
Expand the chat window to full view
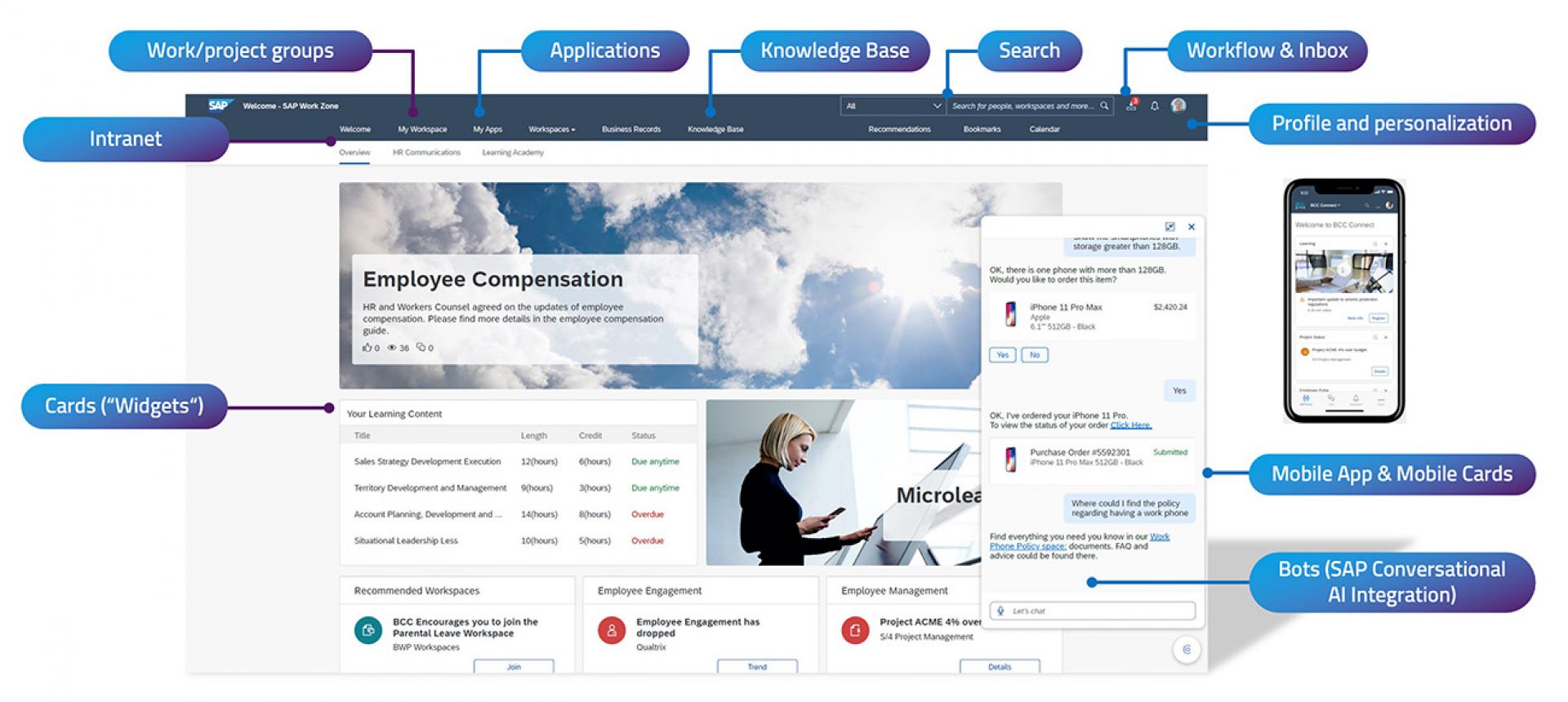[x=1169, y=227]
